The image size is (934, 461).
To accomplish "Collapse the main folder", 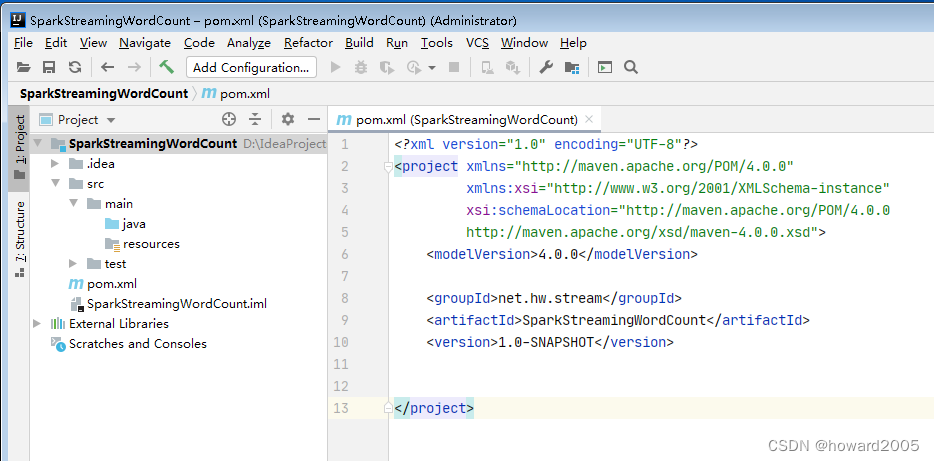I will click(x=73, y=204).
